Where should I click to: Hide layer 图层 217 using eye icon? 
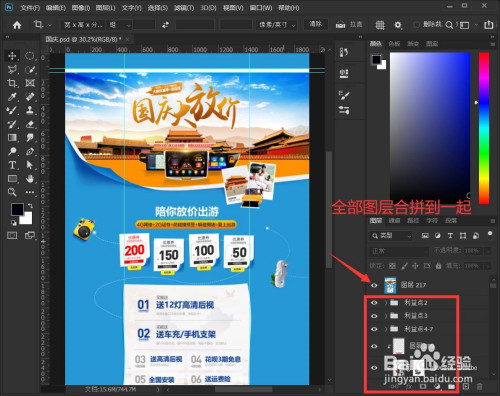(x=374, y=285)
